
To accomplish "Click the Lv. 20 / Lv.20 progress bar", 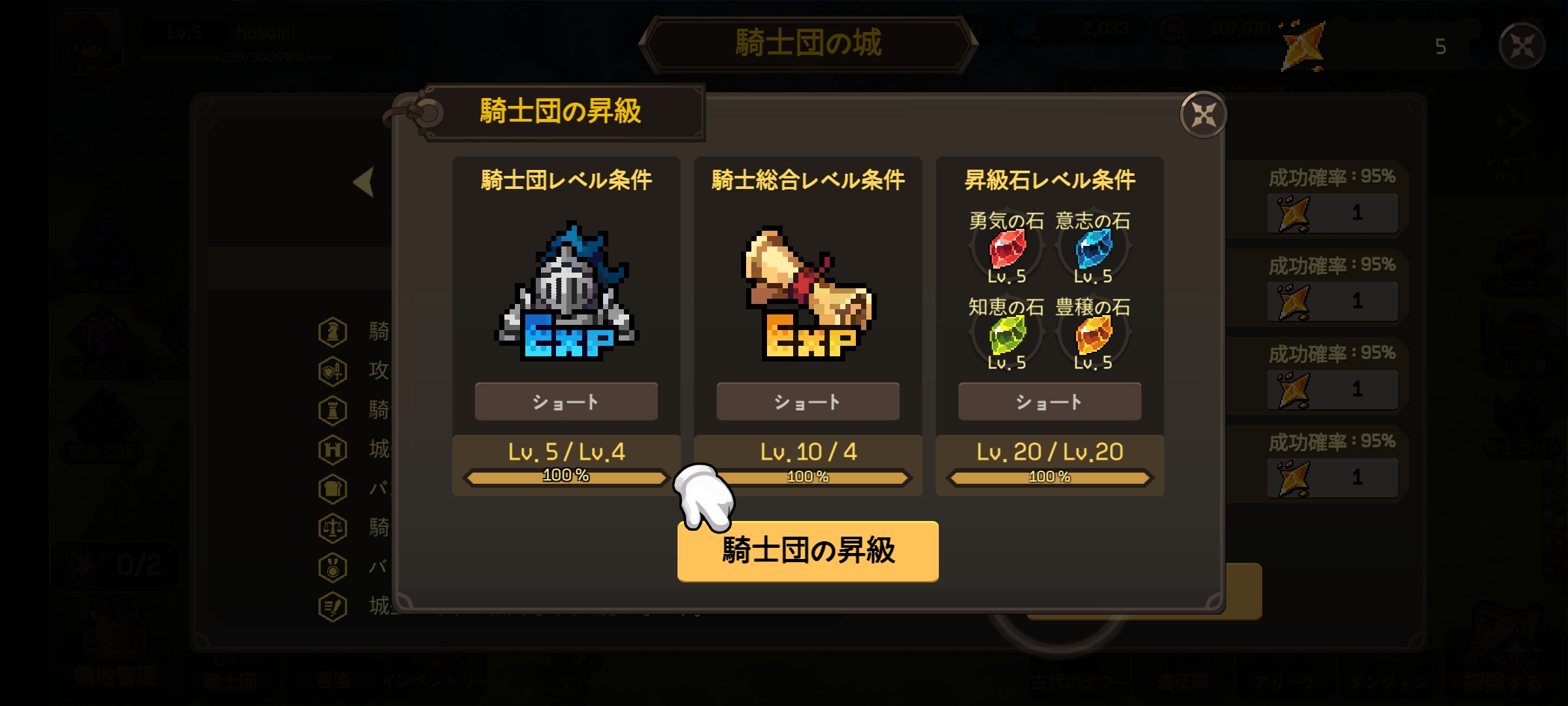I will 1049,477.
